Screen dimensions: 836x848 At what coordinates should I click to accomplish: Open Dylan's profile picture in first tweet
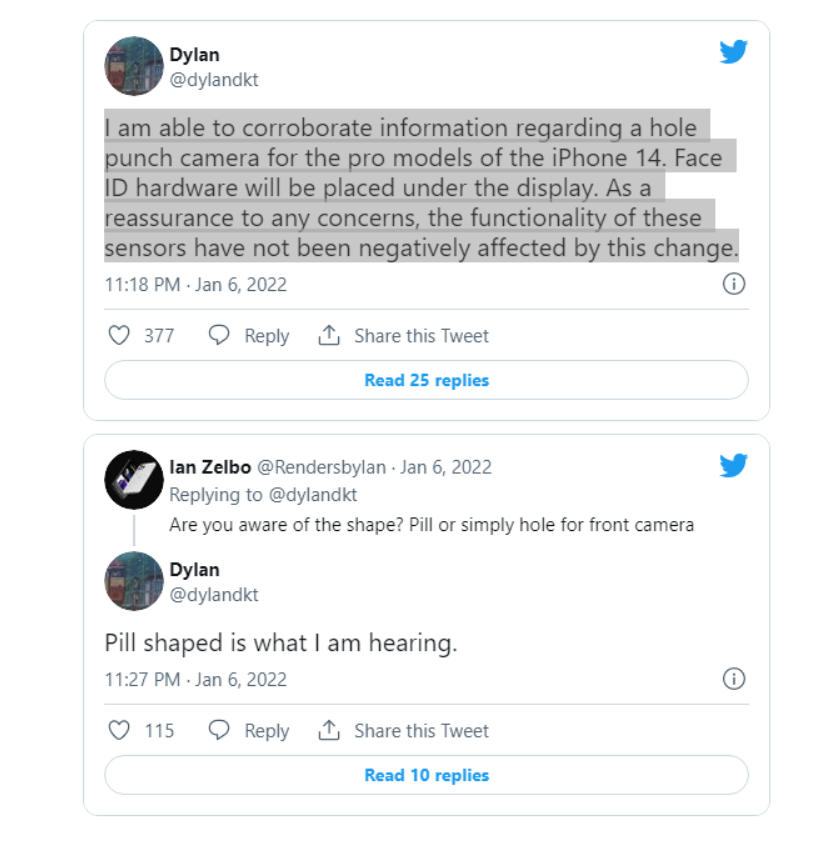[x=134, y=66]
